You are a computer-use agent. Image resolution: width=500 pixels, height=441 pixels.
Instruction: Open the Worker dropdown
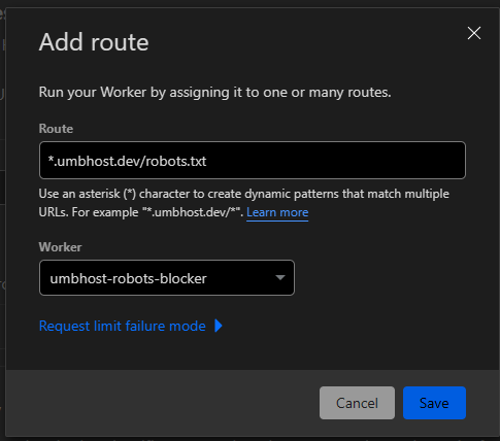167,278
